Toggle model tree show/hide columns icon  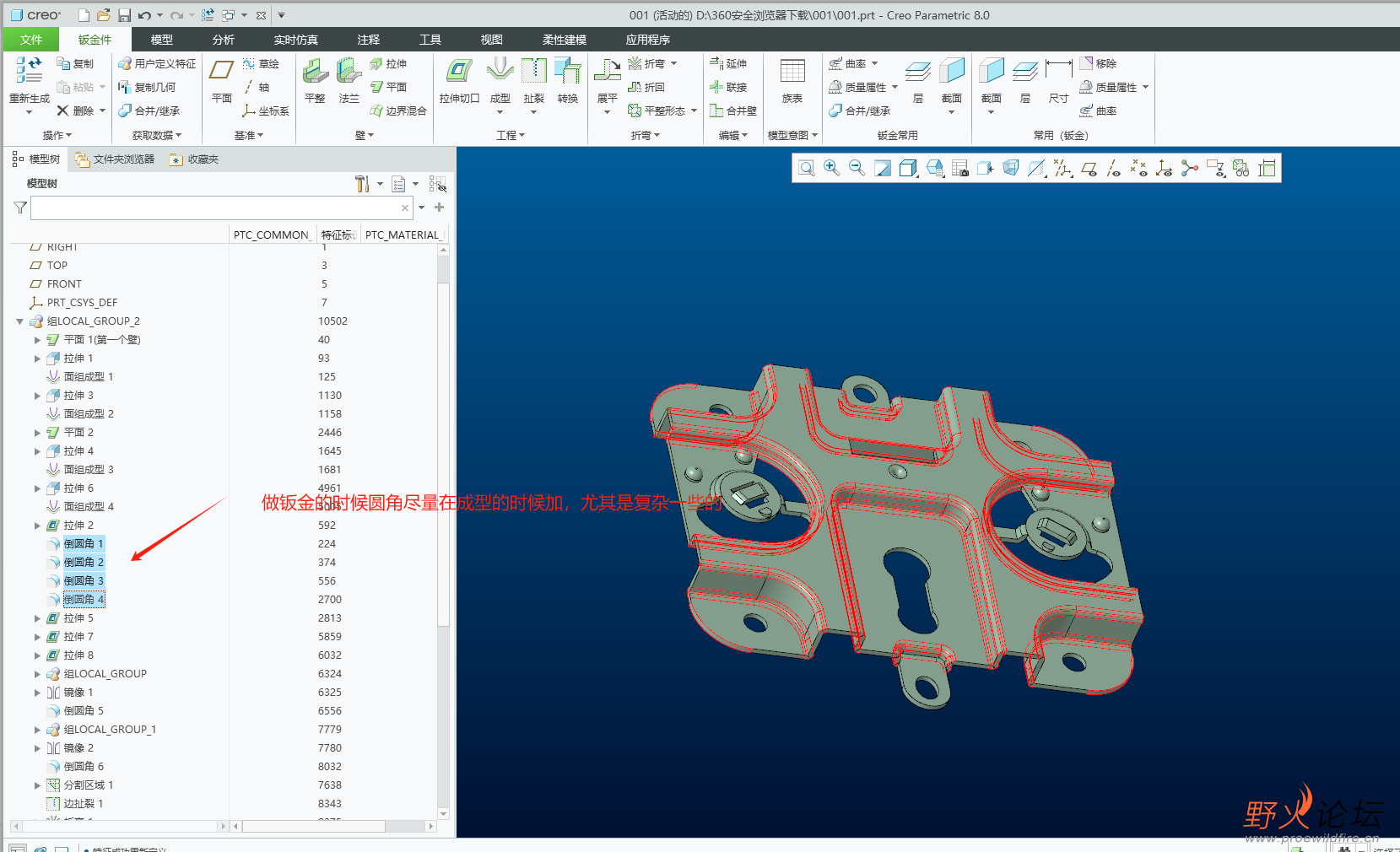pyautogui.click(x=438, y=184)
